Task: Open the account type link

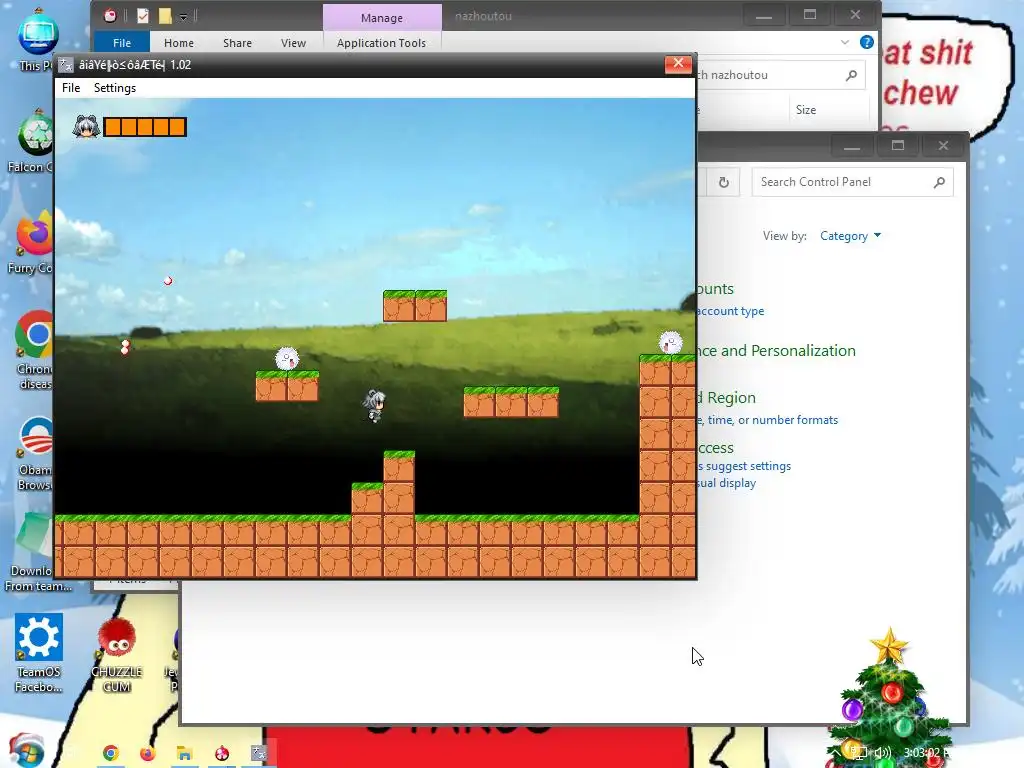Action: coord(730,312)
